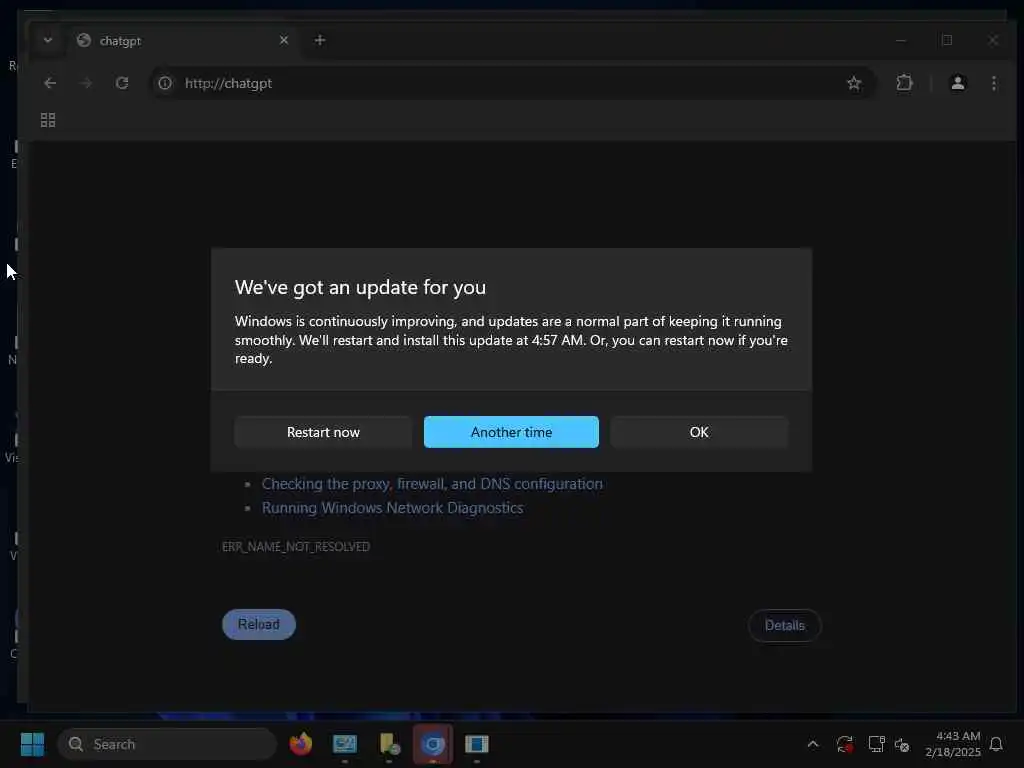Click the taskbar Search box

click(167, 744)
